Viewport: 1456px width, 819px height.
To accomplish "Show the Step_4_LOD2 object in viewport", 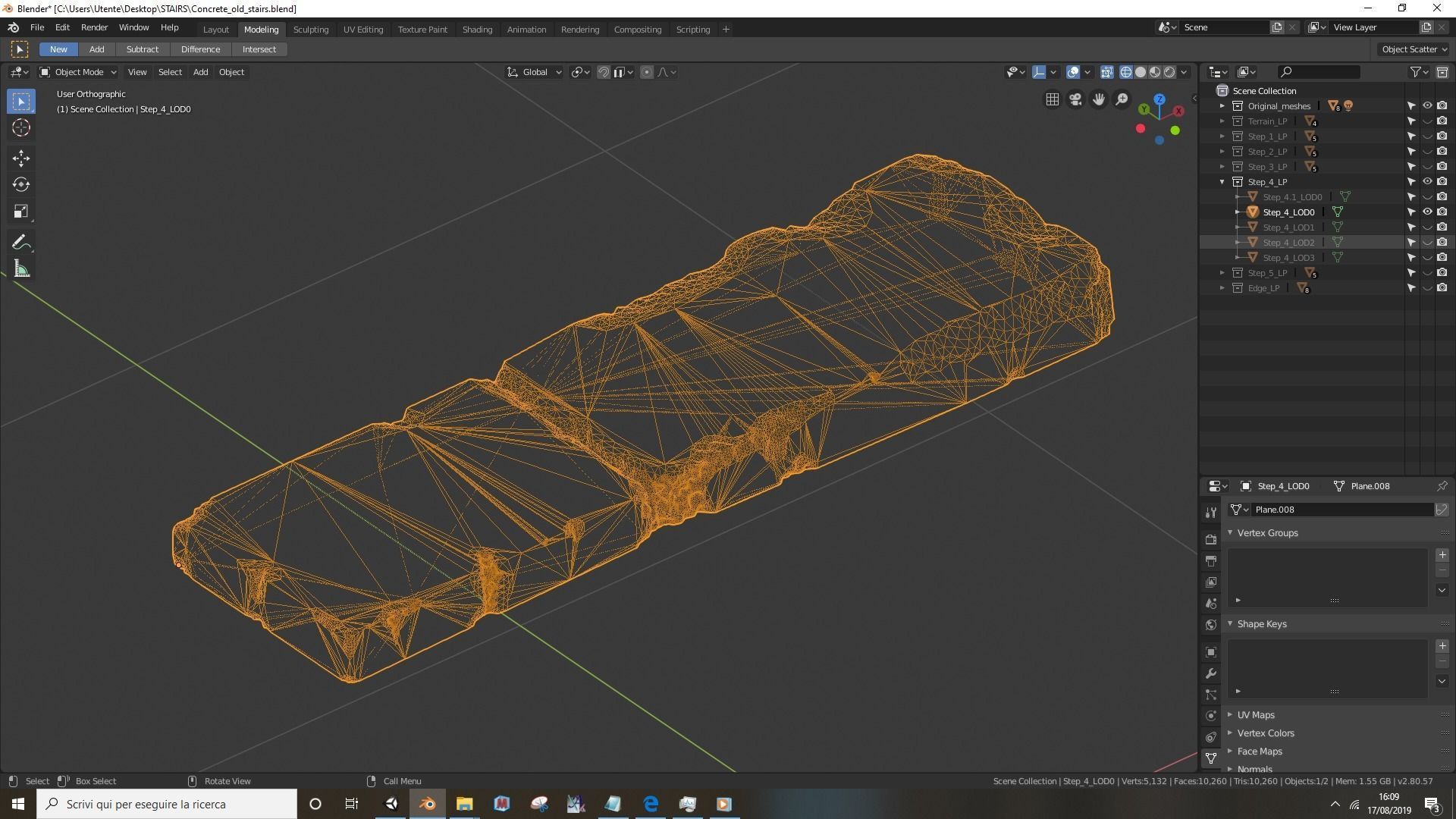I will 1426,243.
